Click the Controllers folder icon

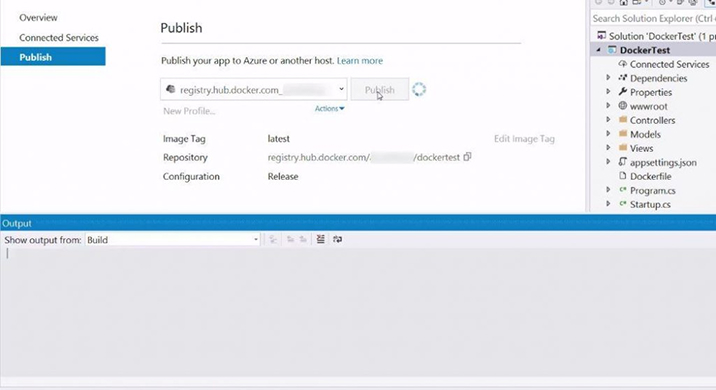point(622,120)
